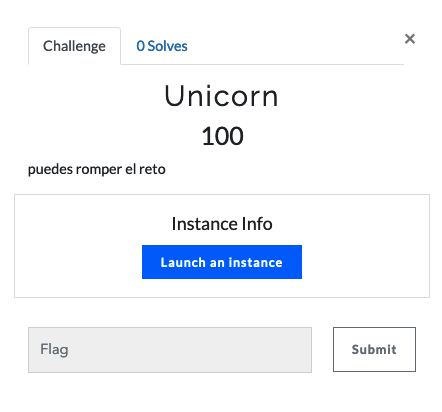Open the solves list tab

(x=162, y=46)
